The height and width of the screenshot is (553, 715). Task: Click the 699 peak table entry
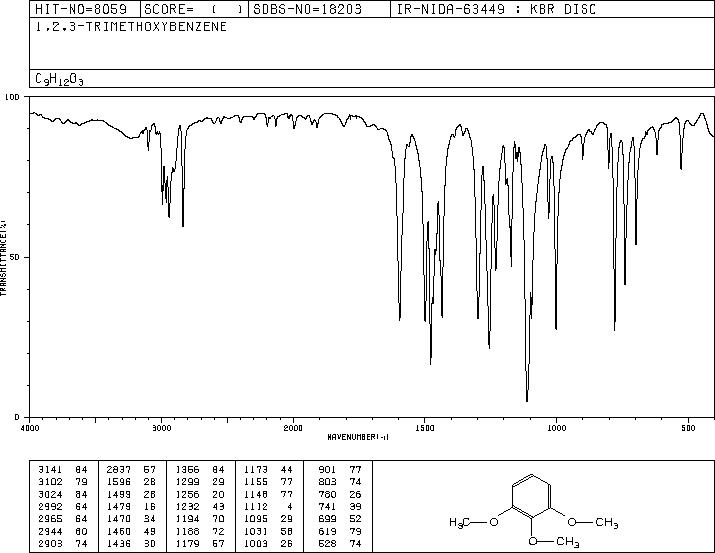[x=340, y=519]
